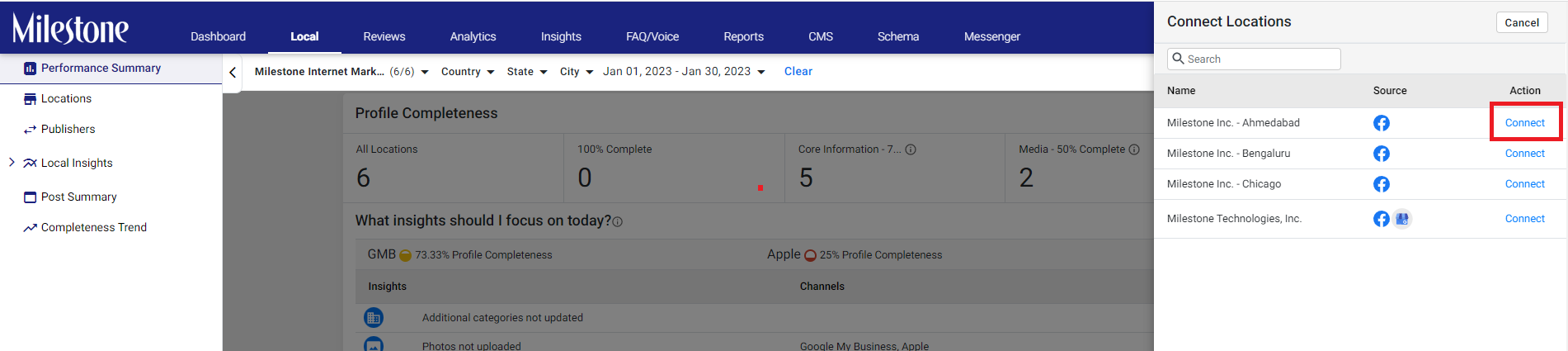Image resolution: width=1568 pixels, height=351 pixels.
Task: Connect Milestone Technologies, Inc.
Action: [x=1524, y=219]
